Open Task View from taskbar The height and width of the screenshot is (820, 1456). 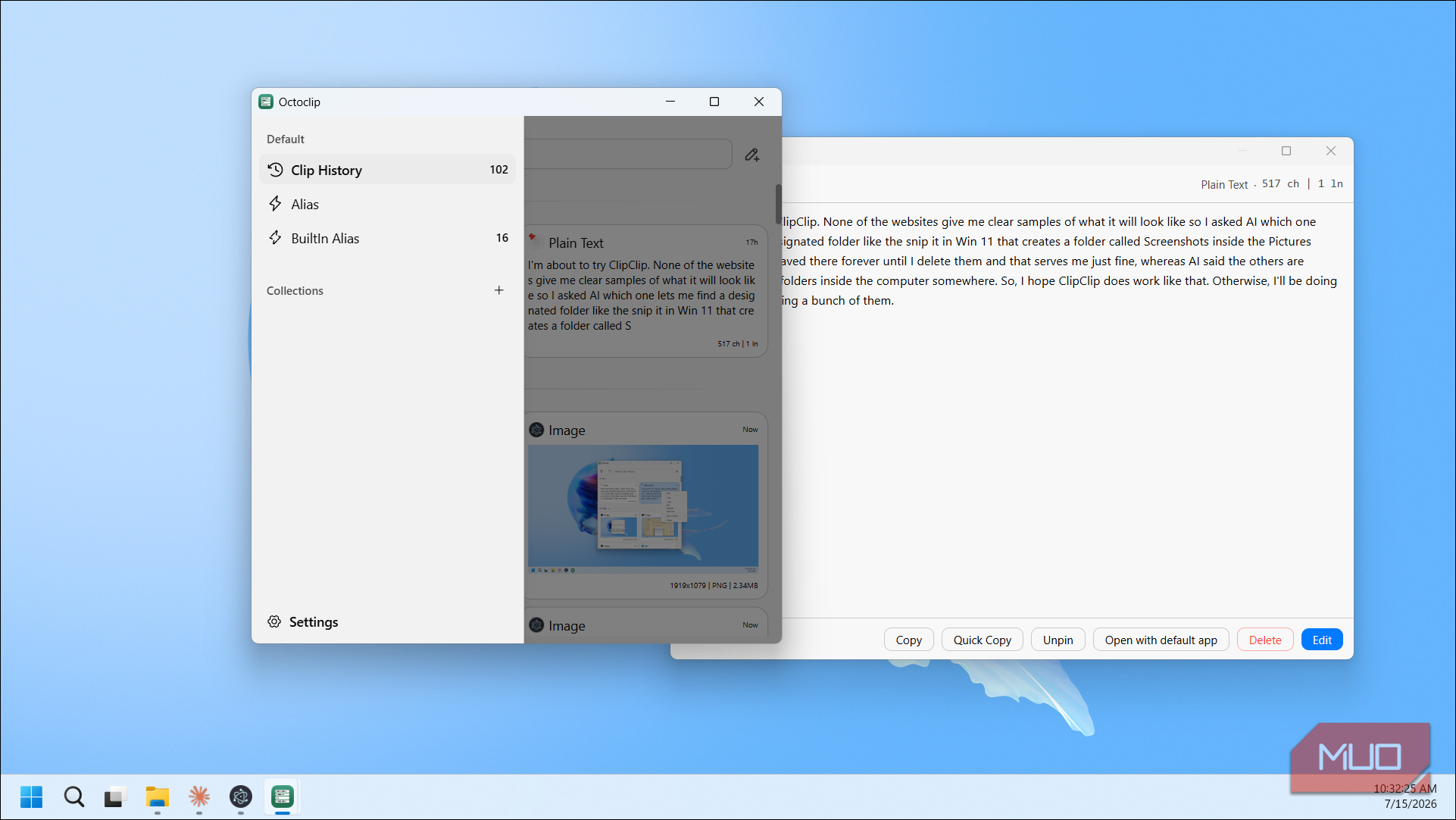[114, 797]
